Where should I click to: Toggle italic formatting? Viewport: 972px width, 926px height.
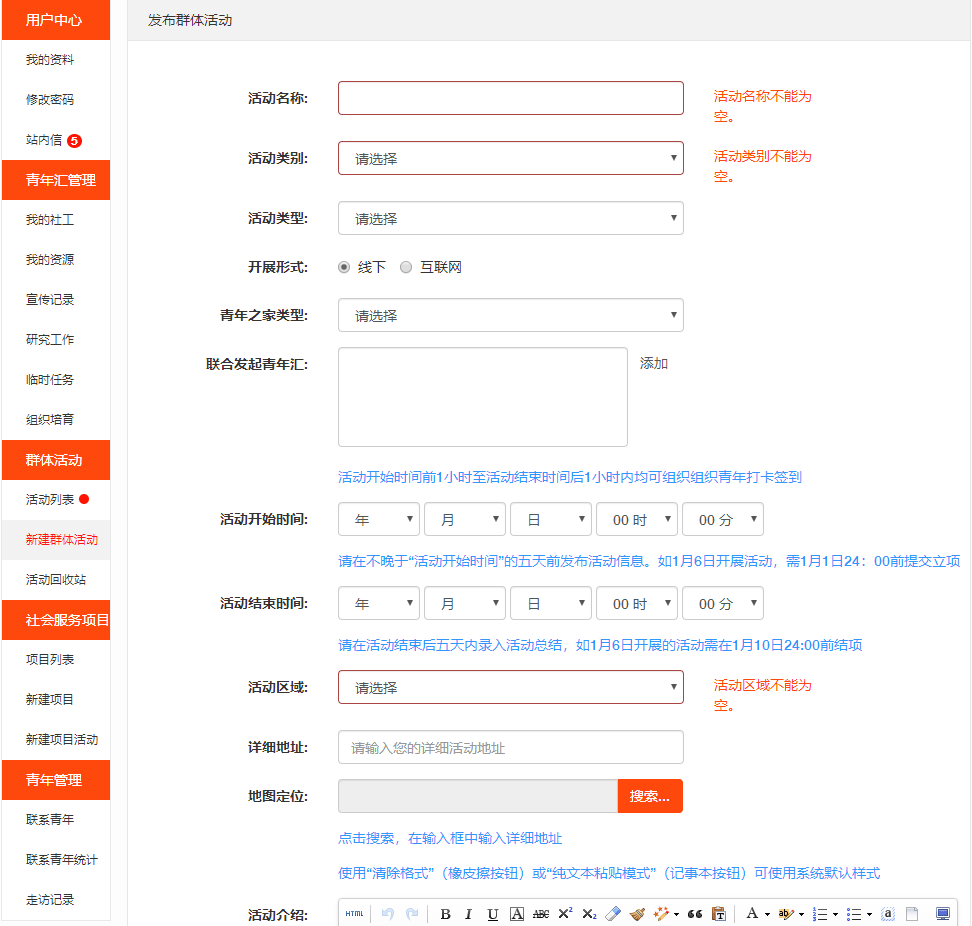469,914
